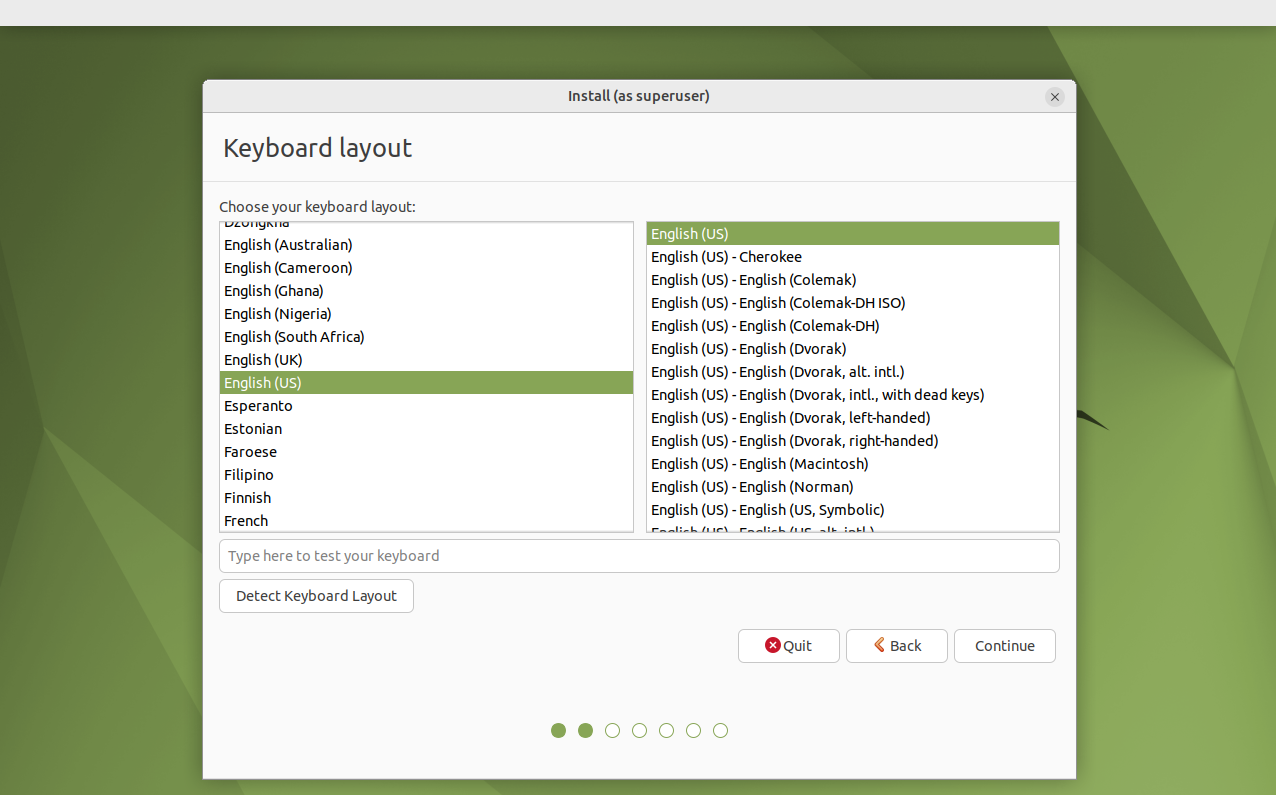
Task: Select the Finnish keyboard layout
Action: point(247,497)
